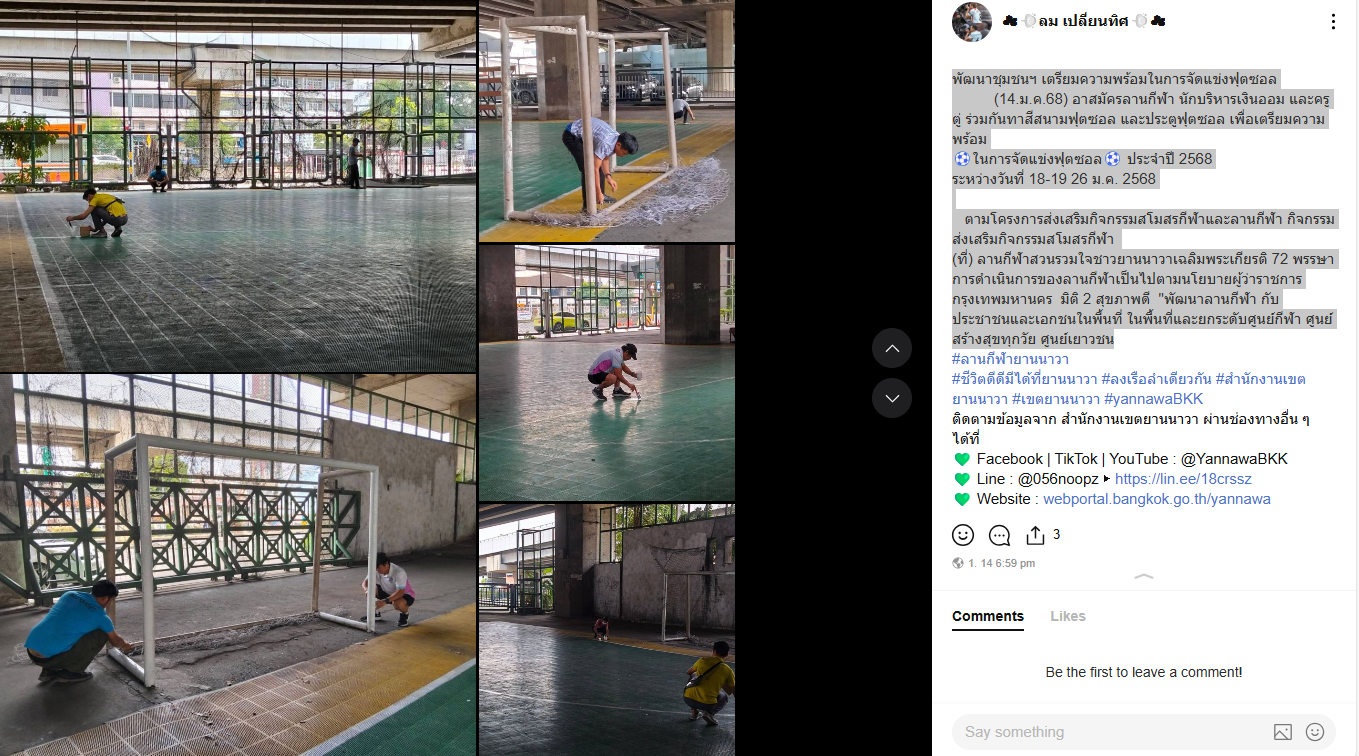Click the author's profile avatar
Screen dimensions: 1359x756
tap(971, 22)
